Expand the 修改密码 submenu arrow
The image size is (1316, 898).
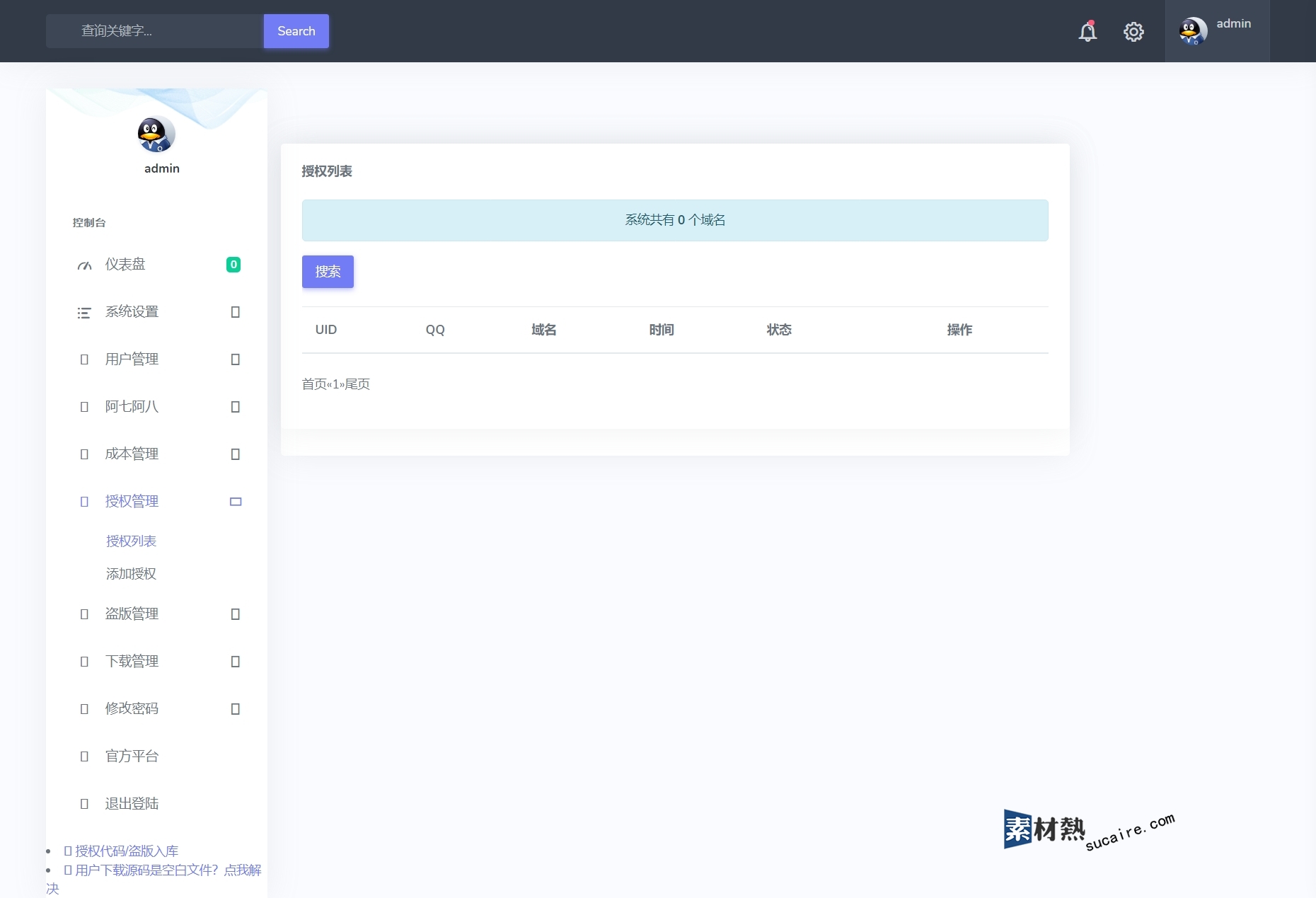click(x=236, y=709)
